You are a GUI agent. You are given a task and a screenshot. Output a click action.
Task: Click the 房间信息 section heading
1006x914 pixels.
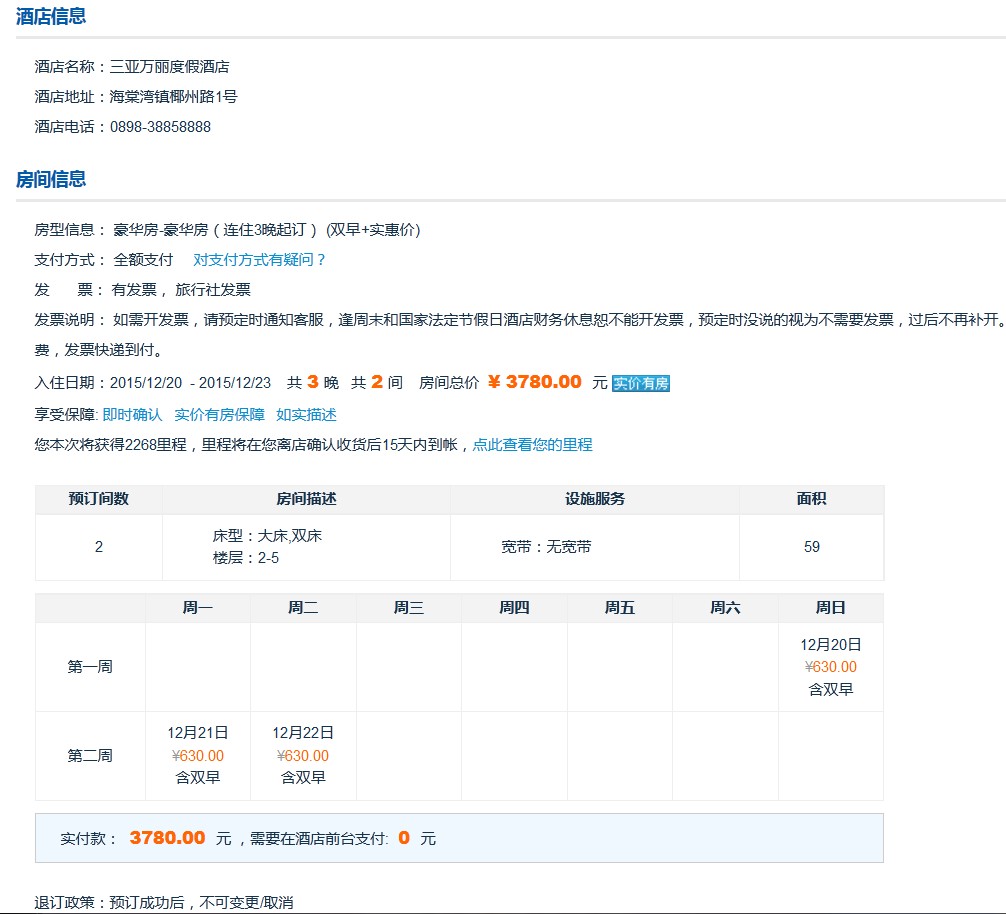click(x=51, y=179)
